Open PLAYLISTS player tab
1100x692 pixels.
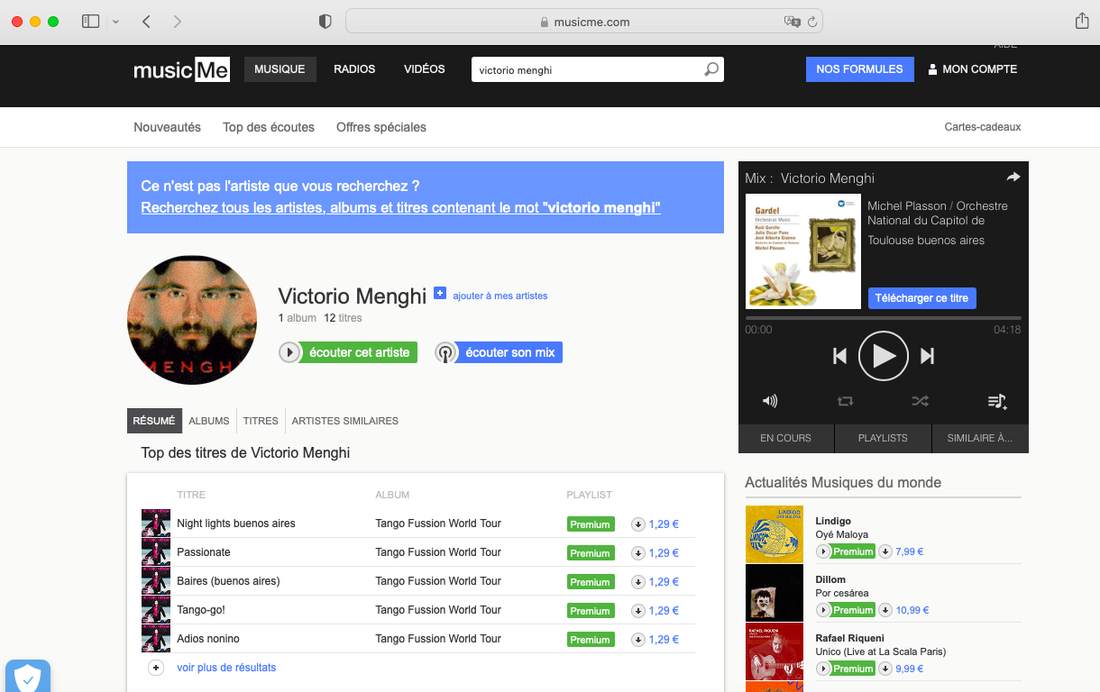pyautogui.click(x=883, y=438)
